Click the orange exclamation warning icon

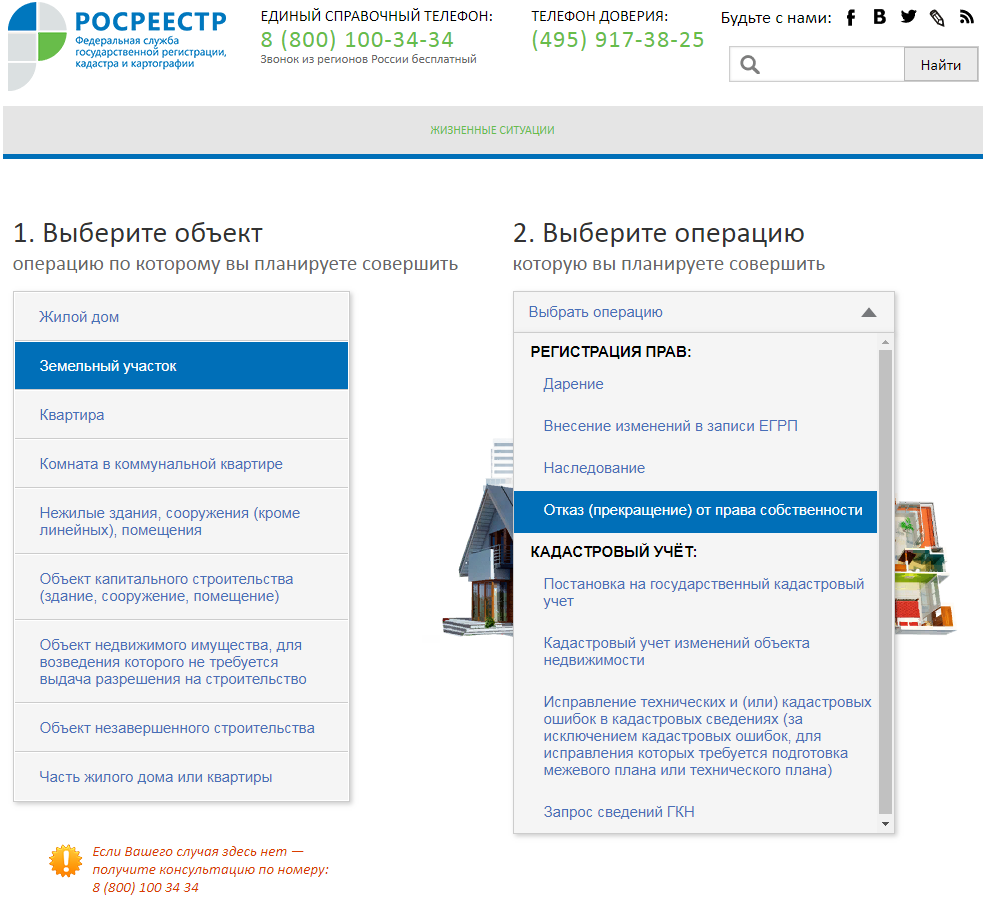65,861
